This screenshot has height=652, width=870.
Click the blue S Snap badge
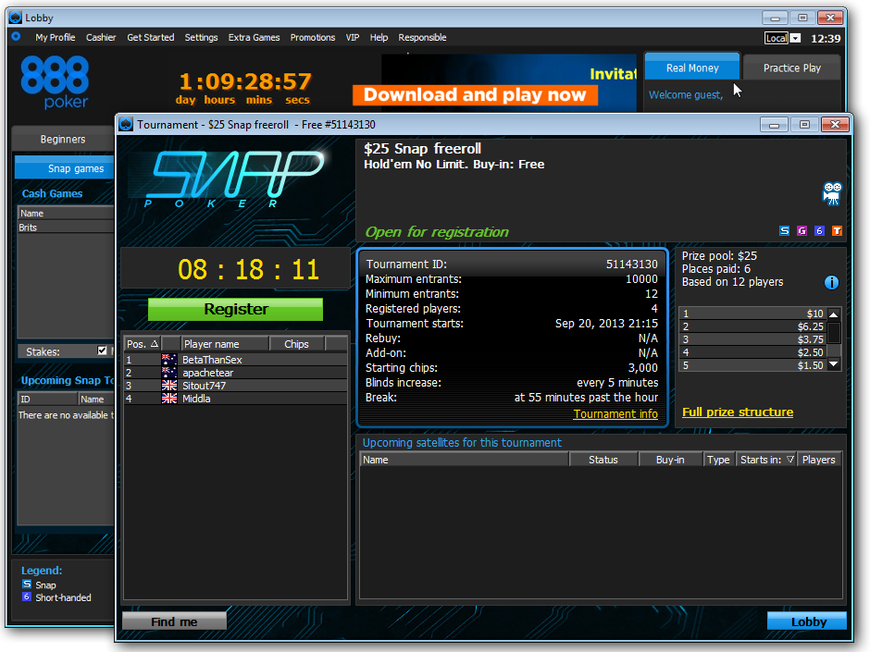(x=784, y=230)
